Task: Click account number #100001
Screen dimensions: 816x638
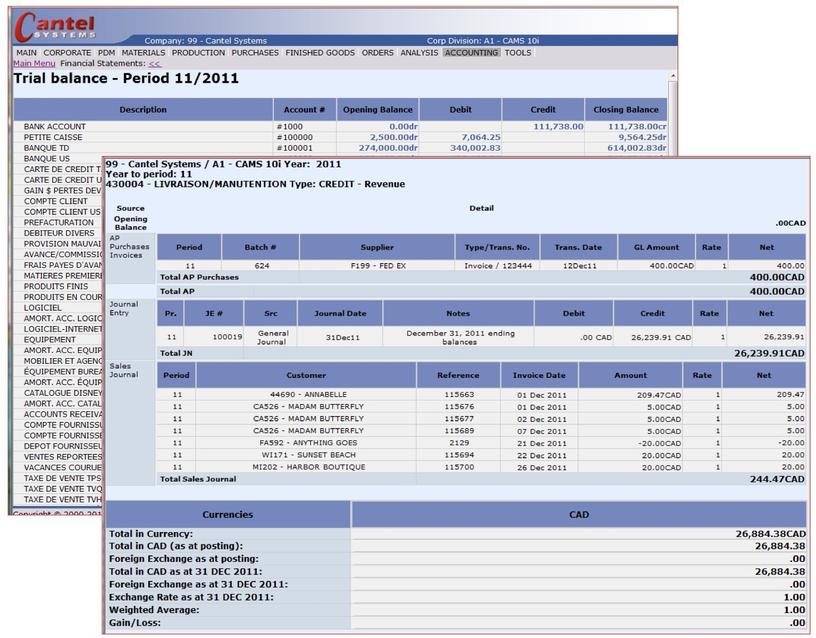Action: (295, 148)
